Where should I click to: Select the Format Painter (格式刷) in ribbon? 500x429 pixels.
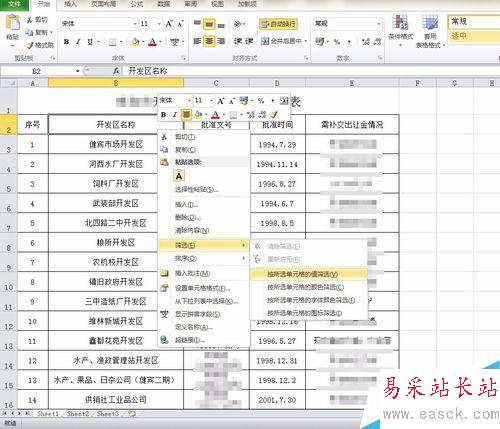[x=40, y=45]
